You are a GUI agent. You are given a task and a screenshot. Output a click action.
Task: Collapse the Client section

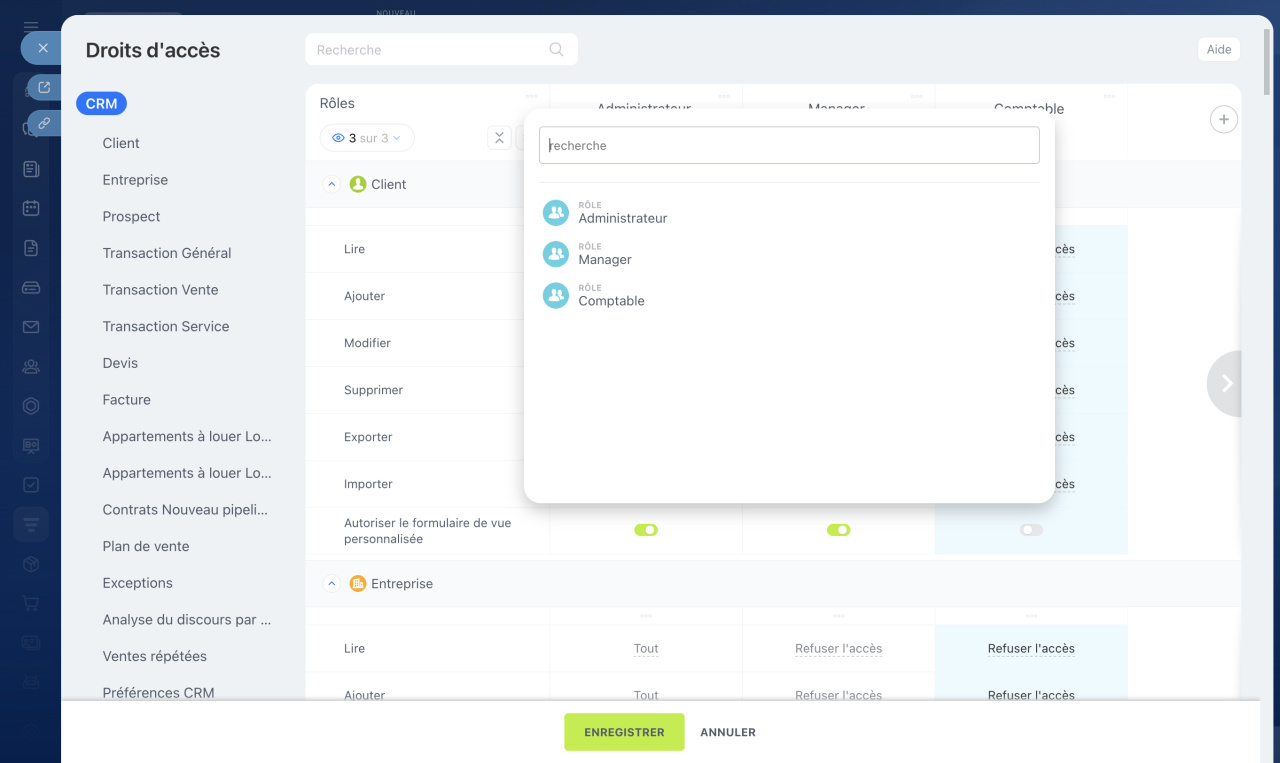pos(332,184)
